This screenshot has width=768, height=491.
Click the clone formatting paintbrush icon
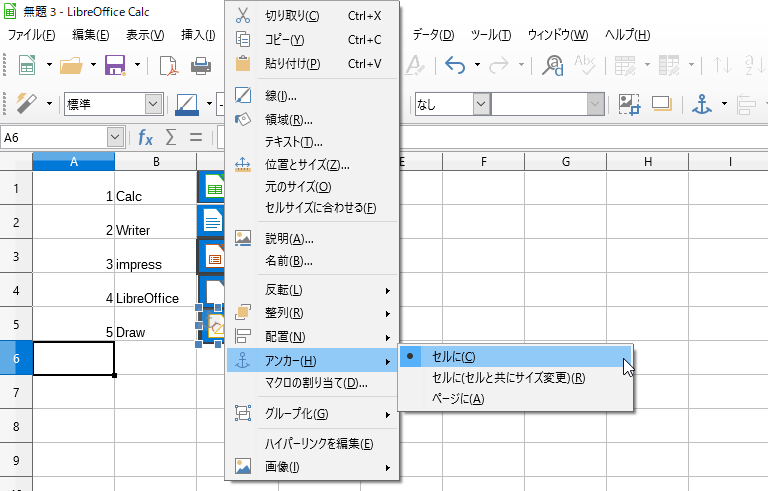414,65
